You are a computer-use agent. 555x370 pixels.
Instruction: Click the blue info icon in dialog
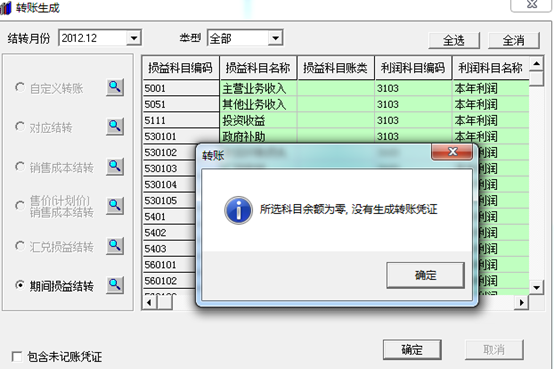tap(239, 210)
